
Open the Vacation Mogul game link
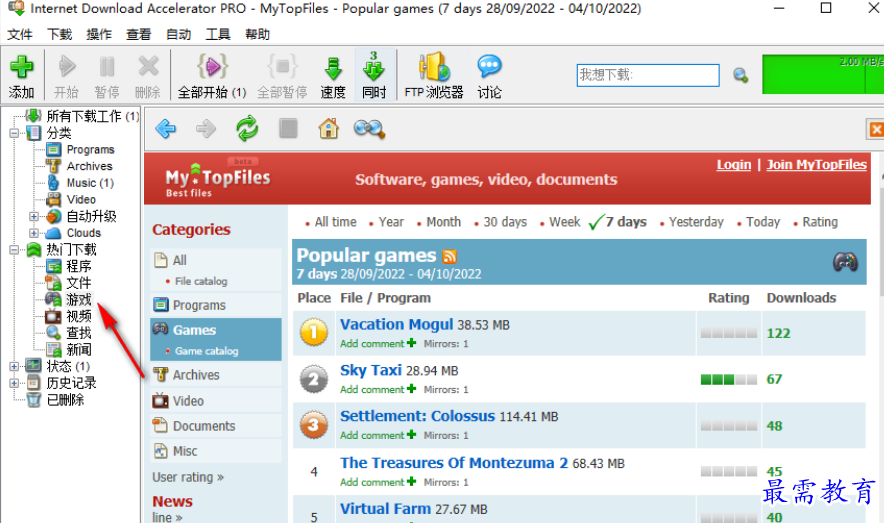(396, 325)
